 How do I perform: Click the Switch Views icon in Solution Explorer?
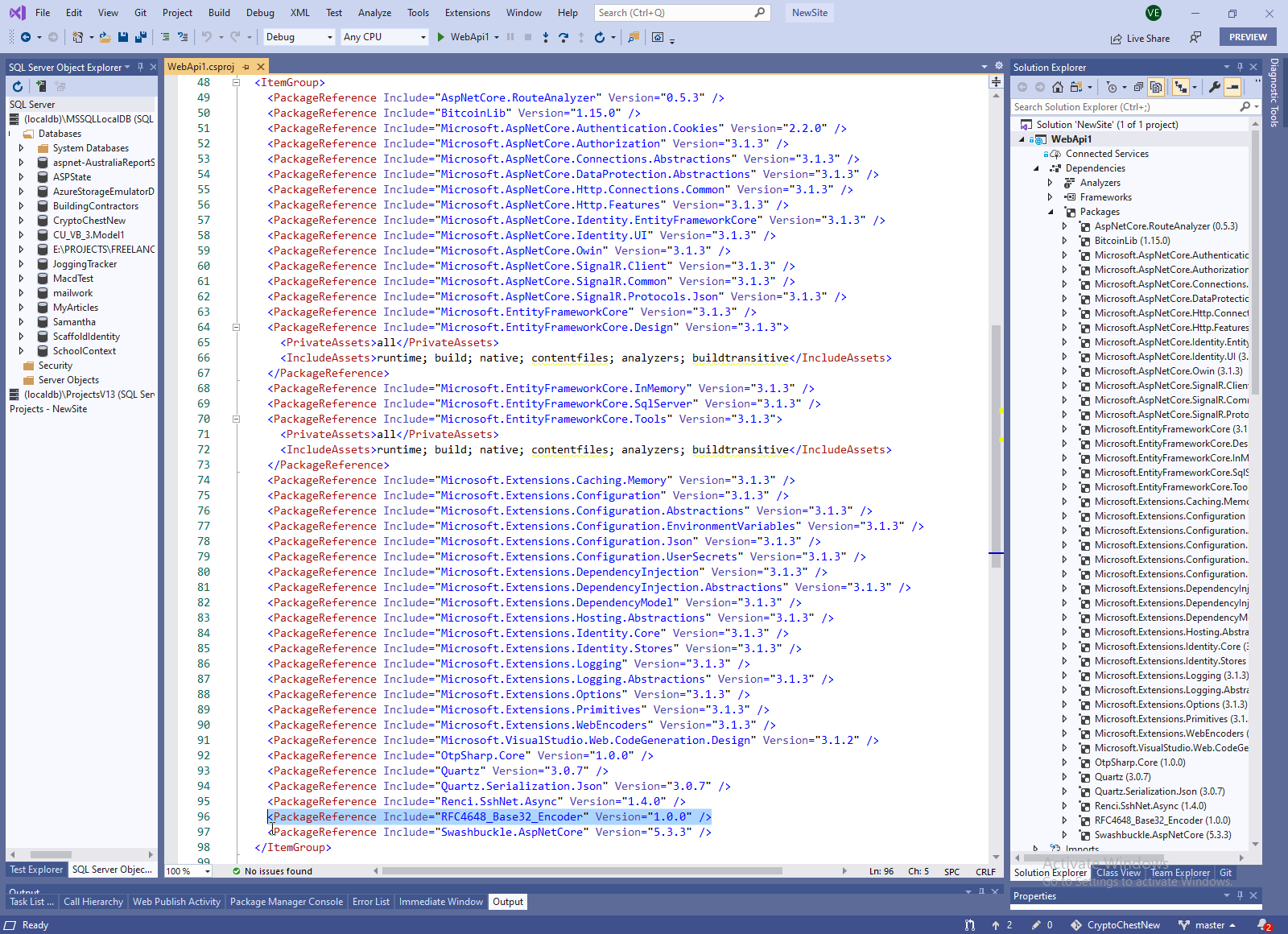point(1075,87)
